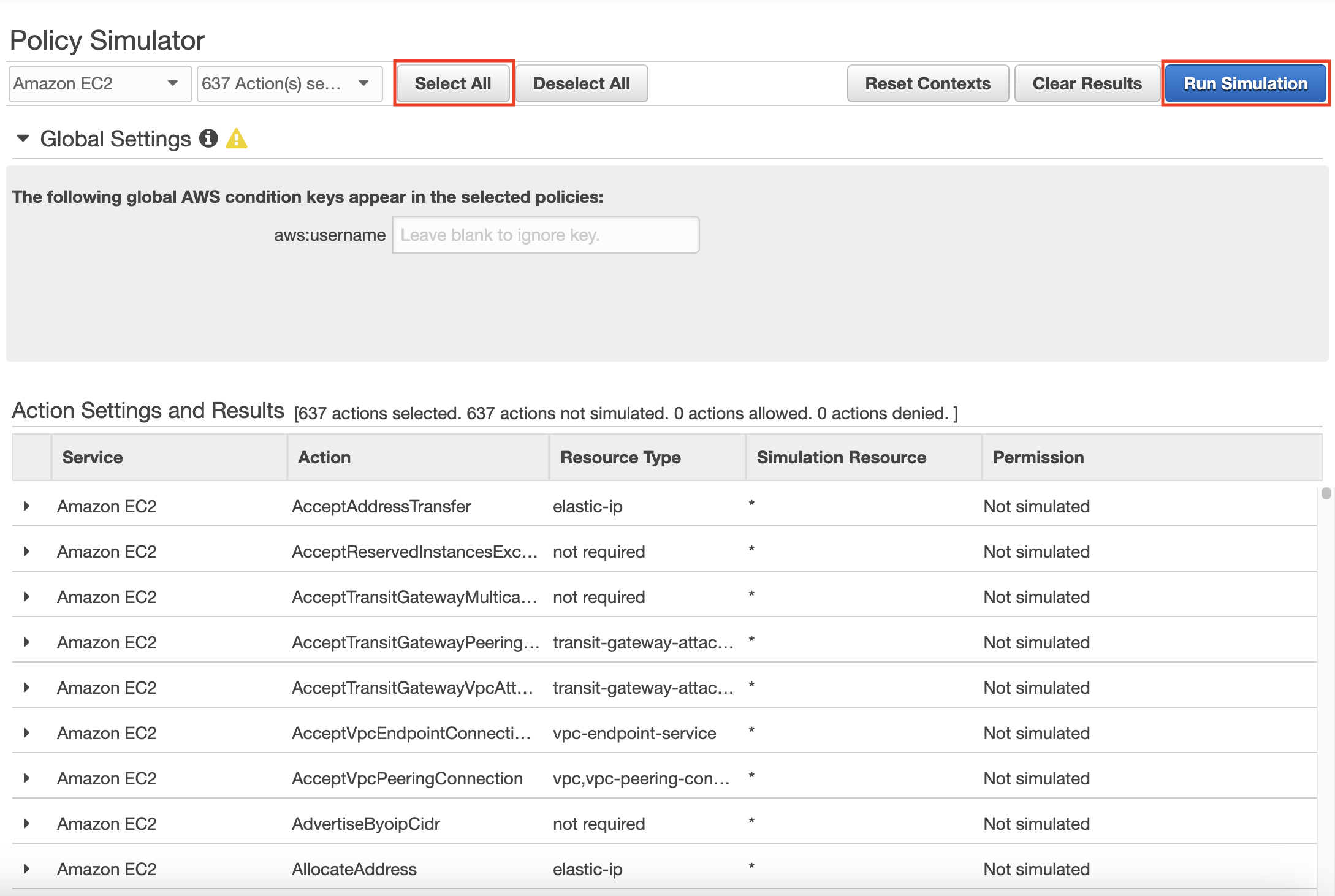The width and height of the screenshot is (1335, 896).
Task: Click the Permission column header
Action: pyautogui.click(x=1038, y=457)
